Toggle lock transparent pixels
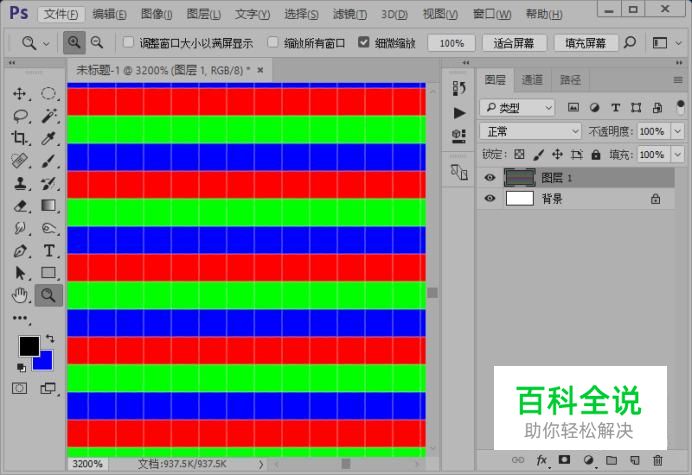 point(519,154)
